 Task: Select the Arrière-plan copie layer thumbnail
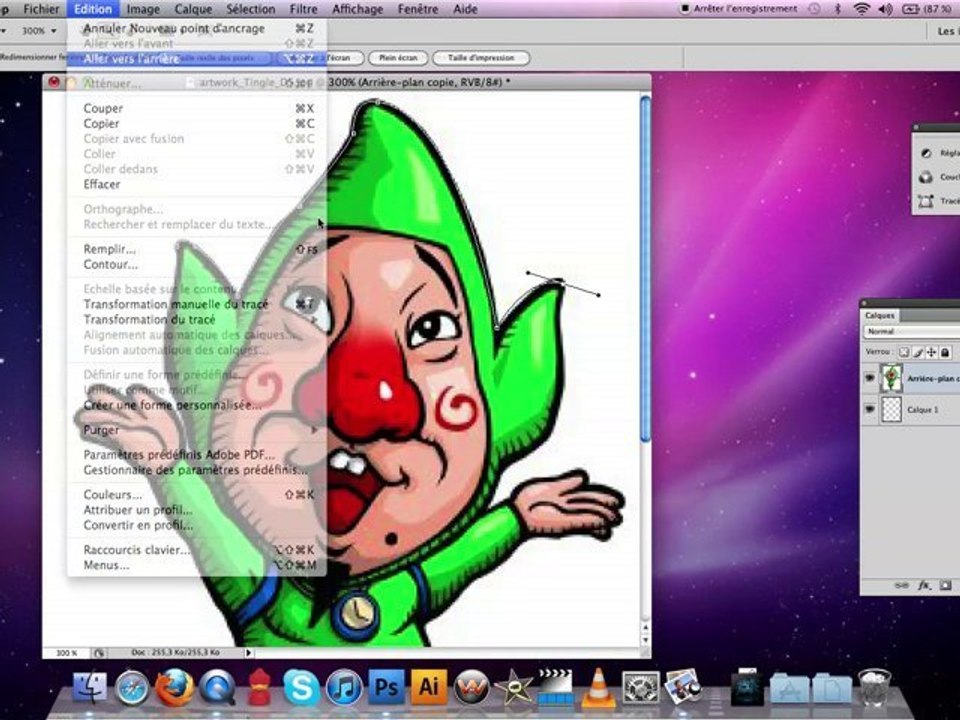tap(891, 378)
